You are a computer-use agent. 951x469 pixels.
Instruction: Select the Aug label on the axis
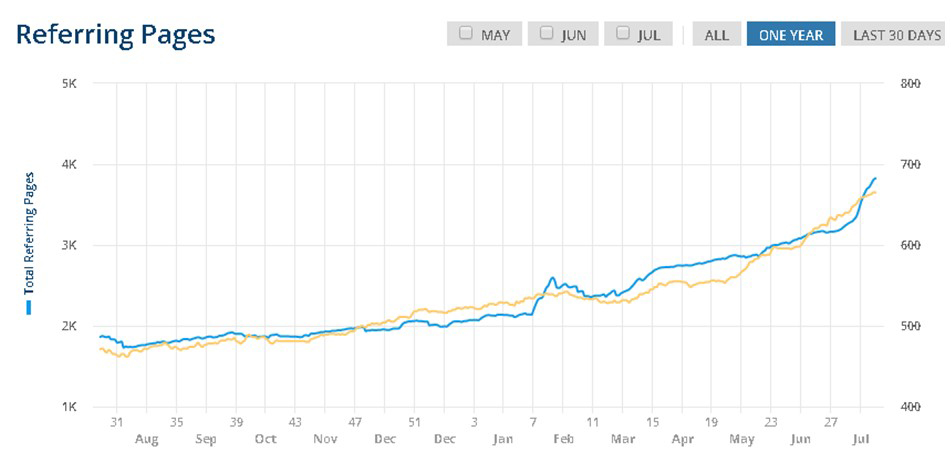coord(146,439)
